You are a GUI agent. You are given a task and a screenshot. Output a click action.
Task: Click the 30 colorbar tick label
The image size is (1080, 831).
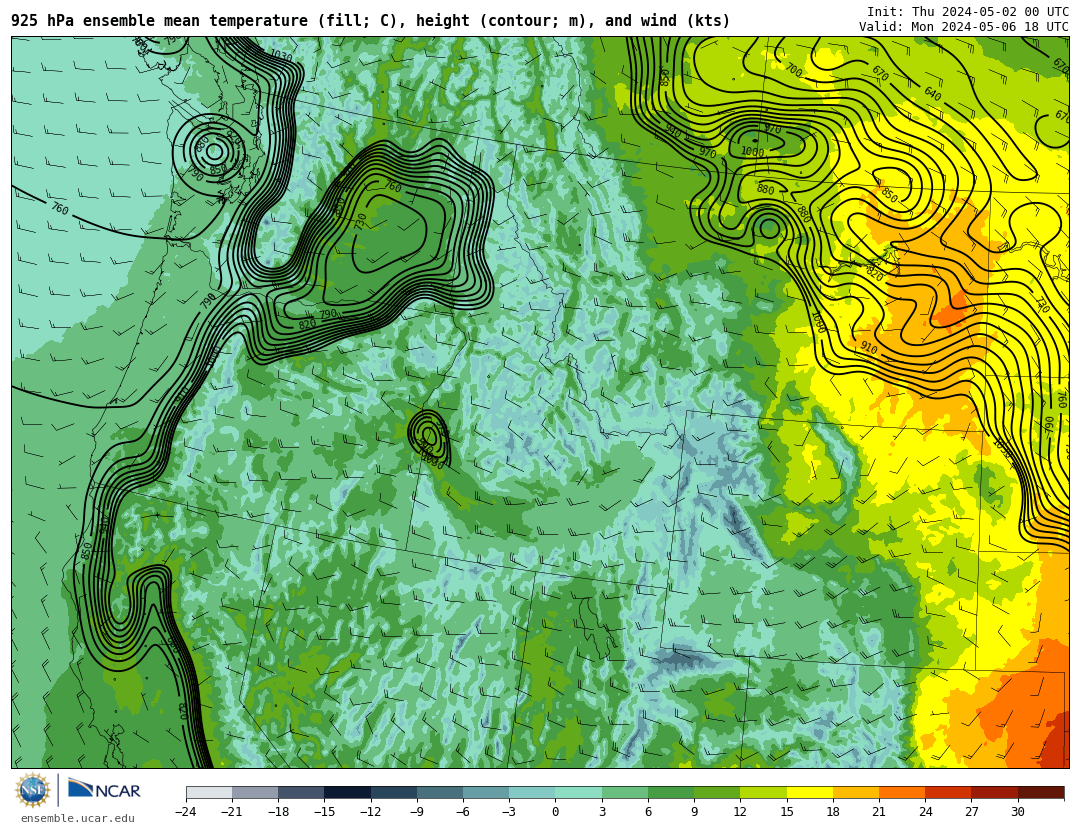[x=1017, y=812]
